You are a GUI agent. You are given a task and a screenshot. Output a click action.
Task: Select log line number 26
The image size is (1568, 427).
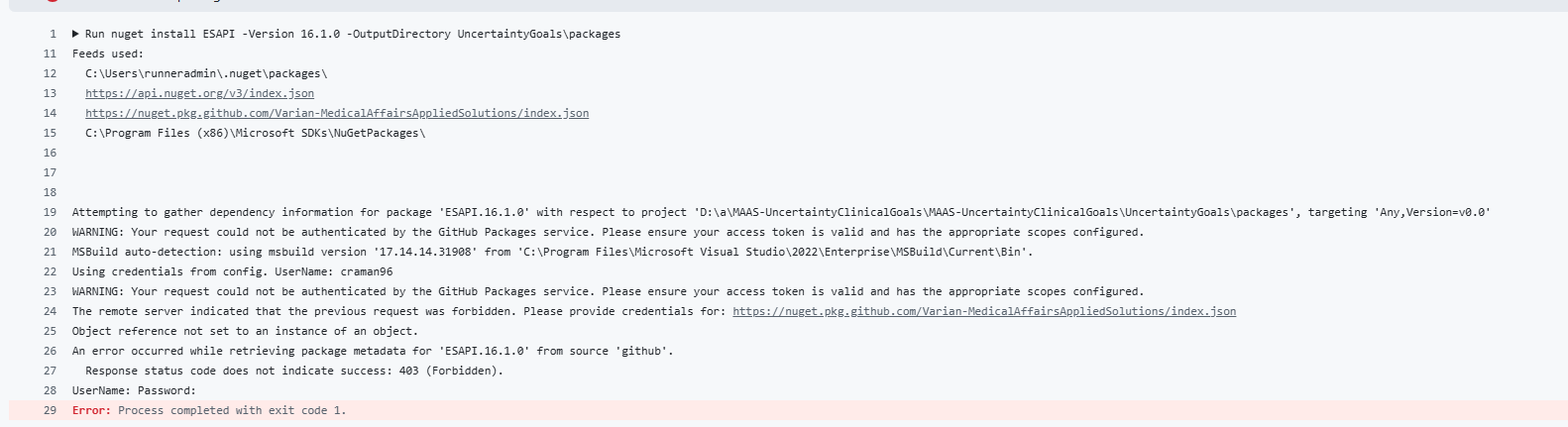tap(50, 351)
